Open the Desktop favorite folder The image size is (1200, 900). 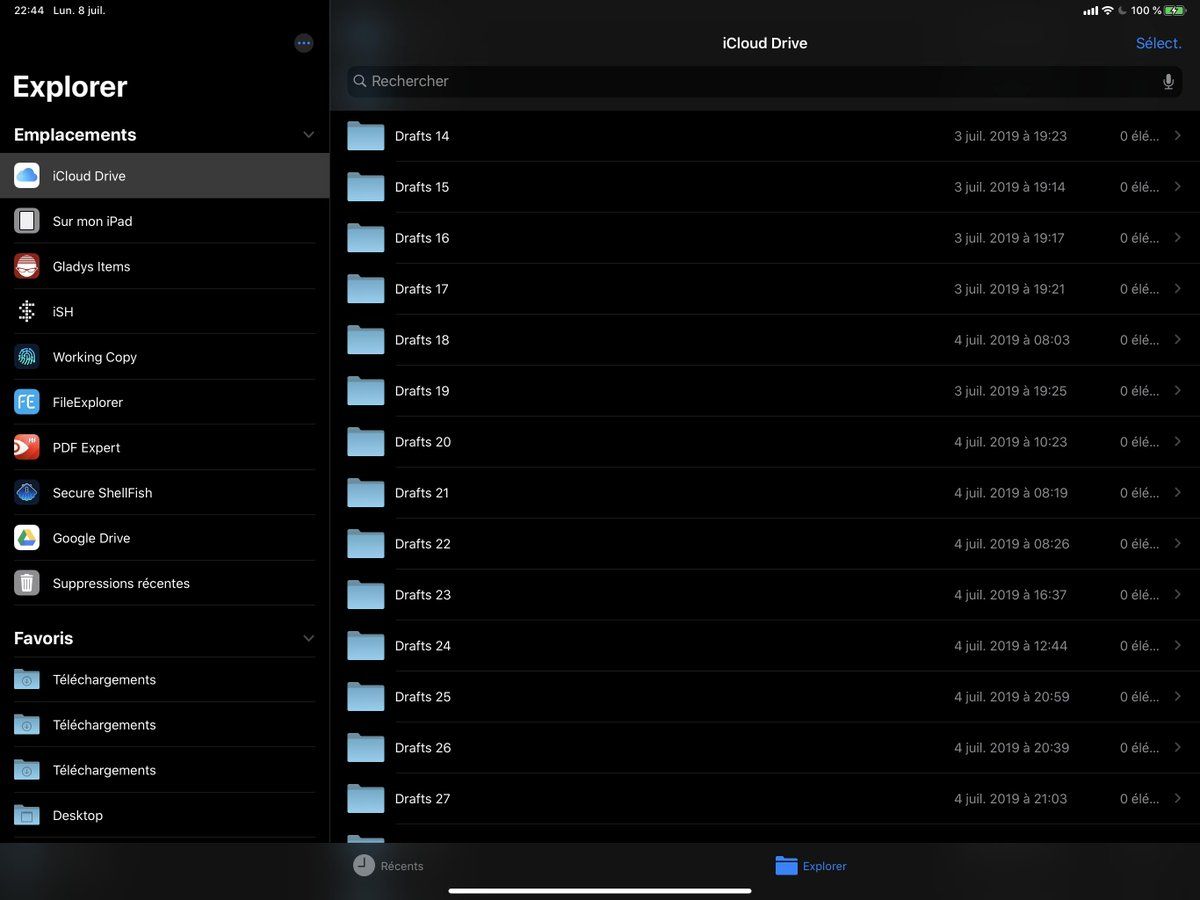(x=77, y=815)
